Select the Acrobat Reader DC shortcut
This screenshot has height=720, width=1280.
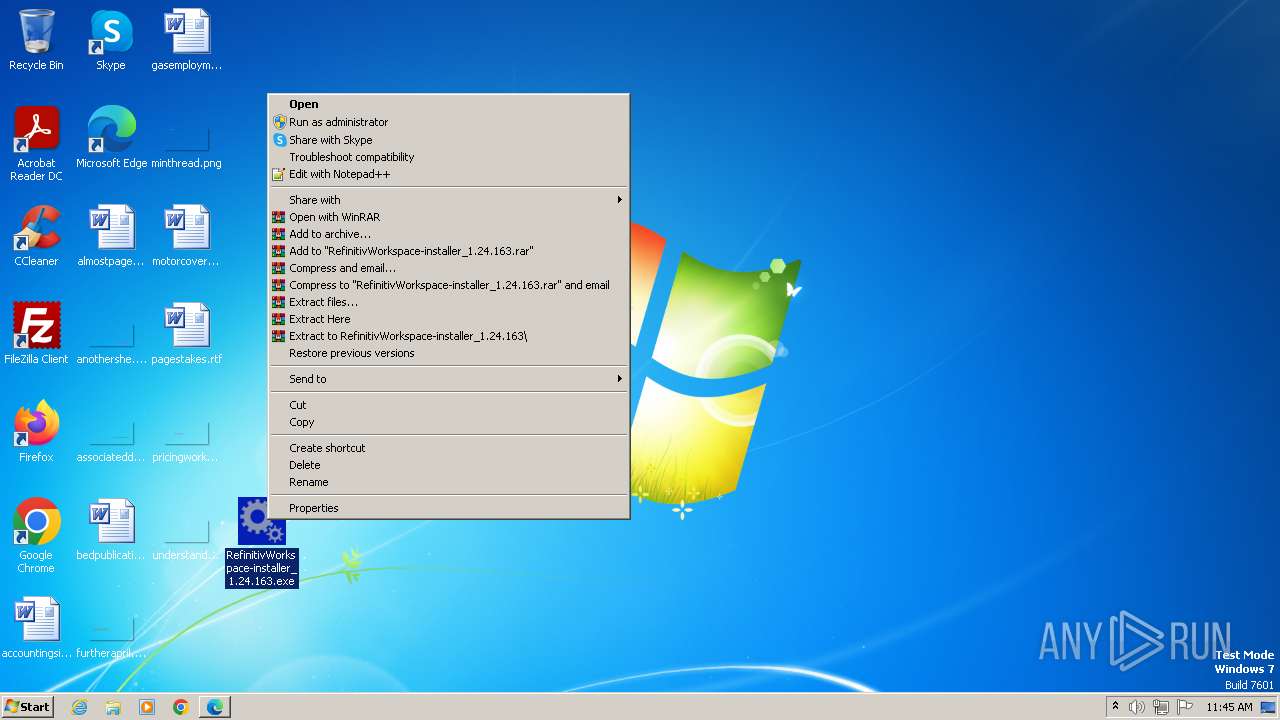pyautogui.click(x=36, y=143)
